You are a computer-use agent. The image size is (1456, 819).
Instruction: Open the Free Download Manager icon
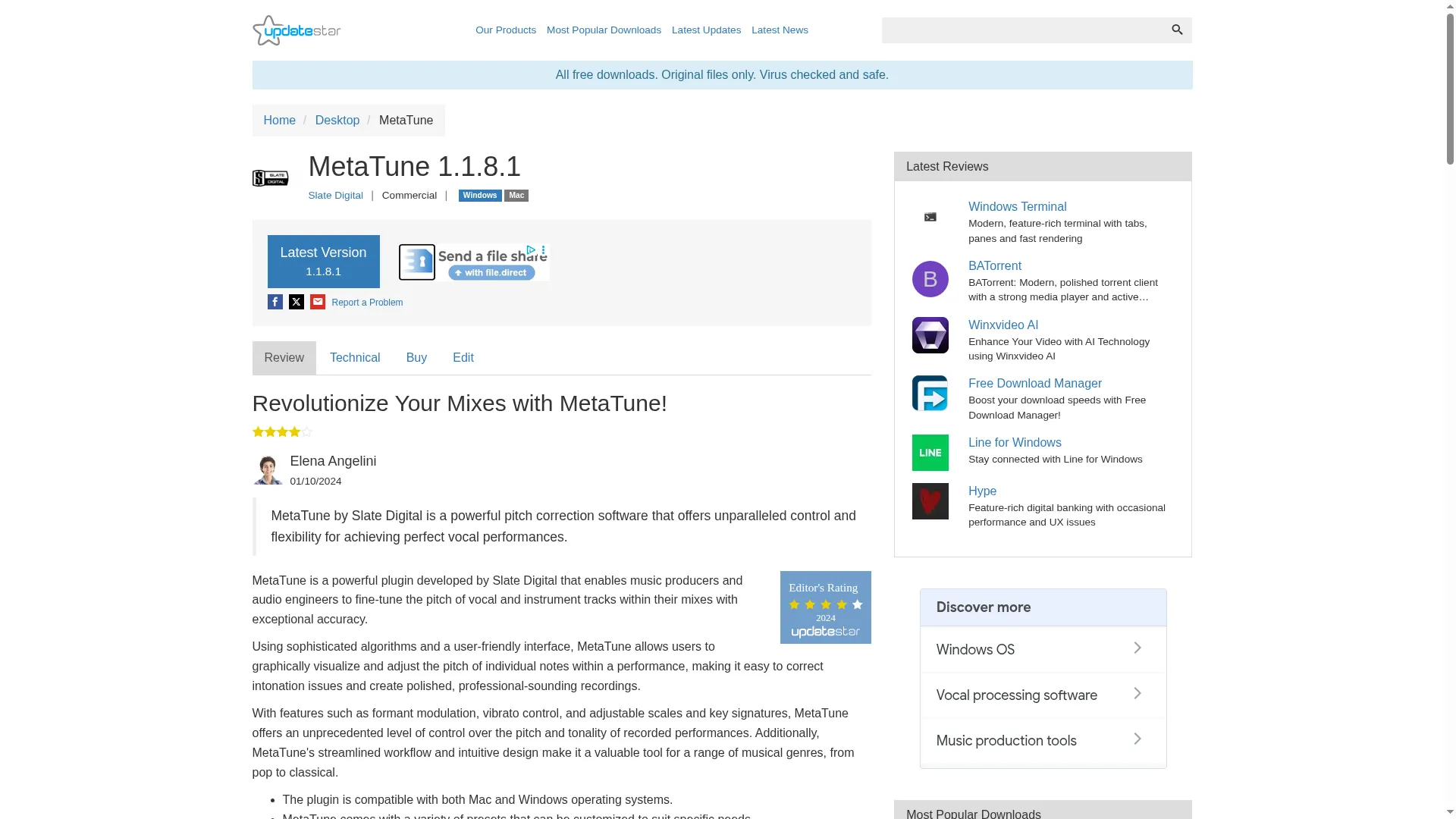(930, 394)
